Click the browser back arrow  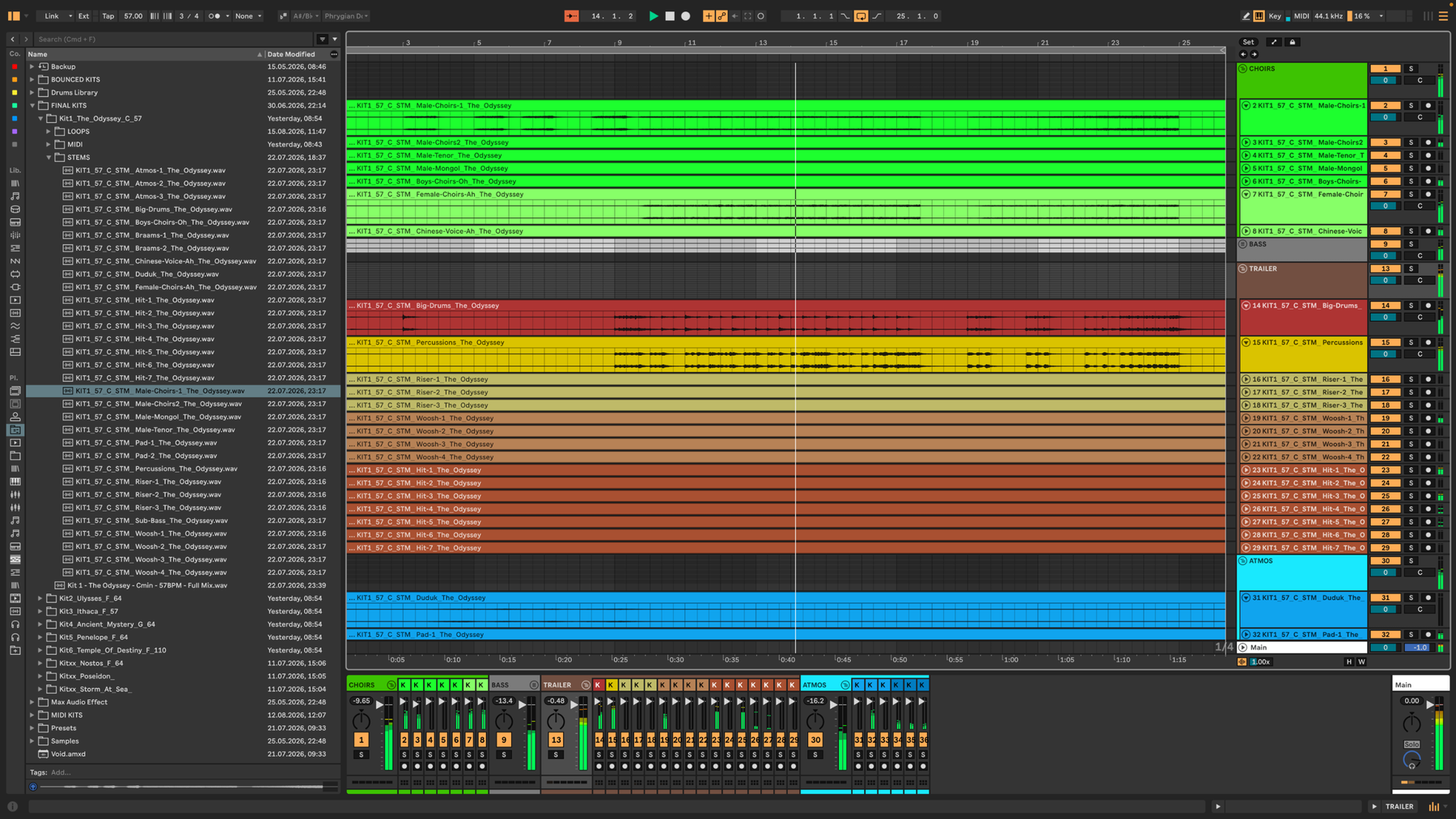[12, 39]
